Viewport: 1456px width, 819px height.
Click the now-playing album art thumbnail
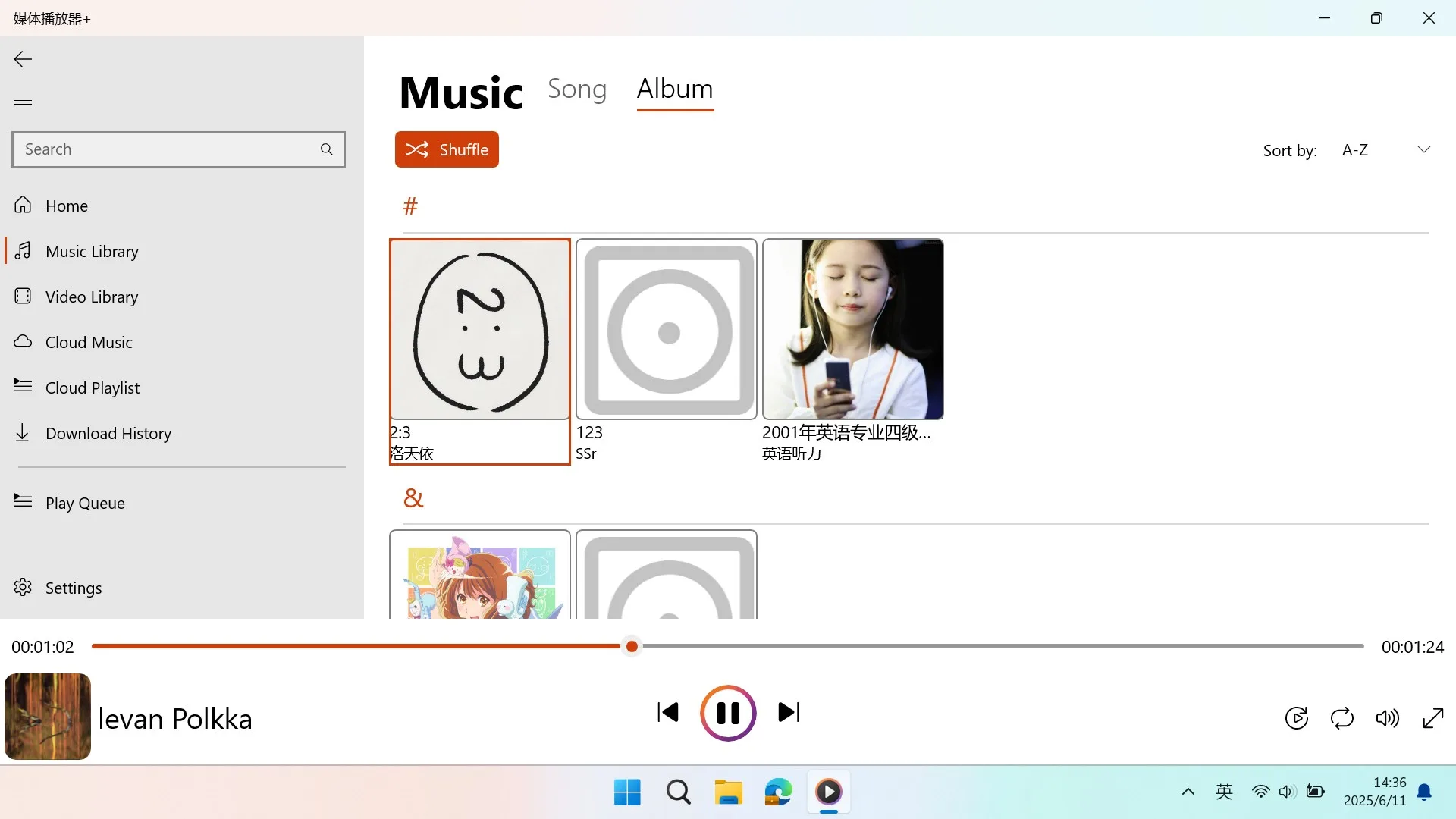(x=48, y=717)
